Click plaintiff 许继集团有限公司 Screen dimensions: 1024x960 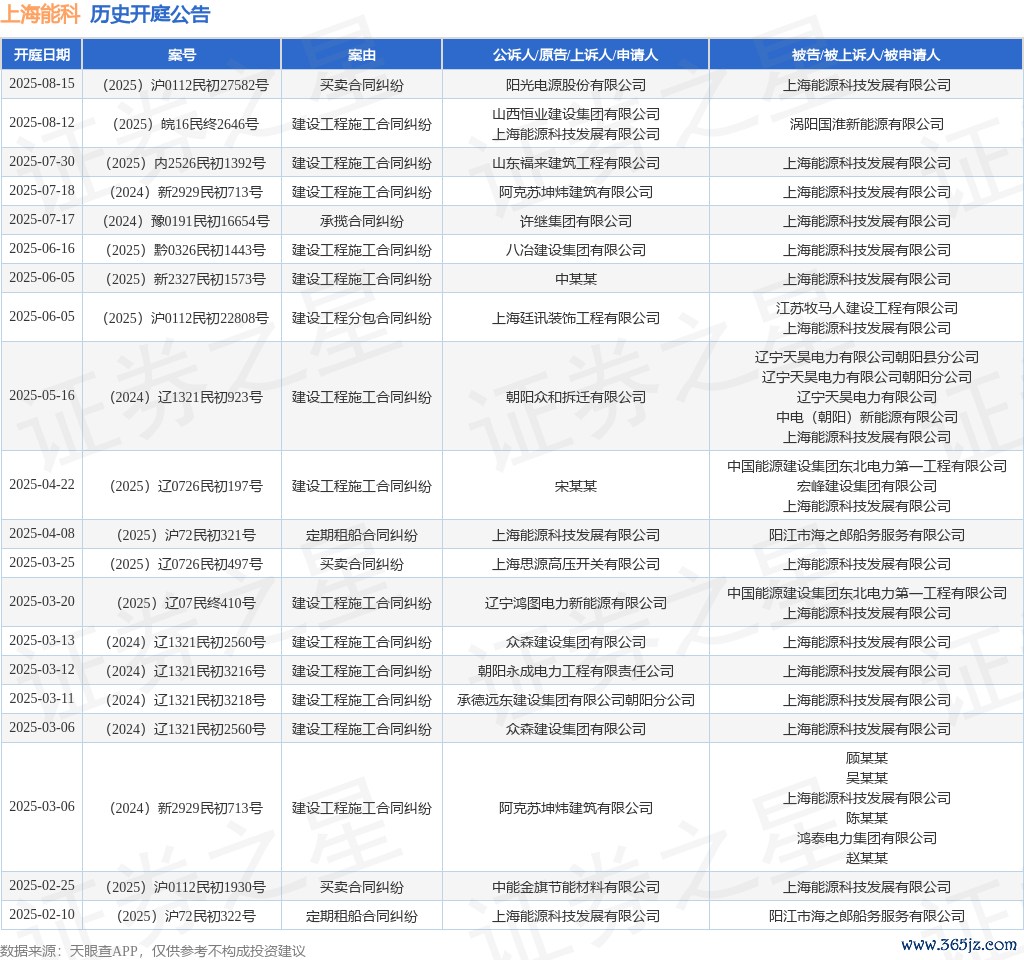point(576,221)
